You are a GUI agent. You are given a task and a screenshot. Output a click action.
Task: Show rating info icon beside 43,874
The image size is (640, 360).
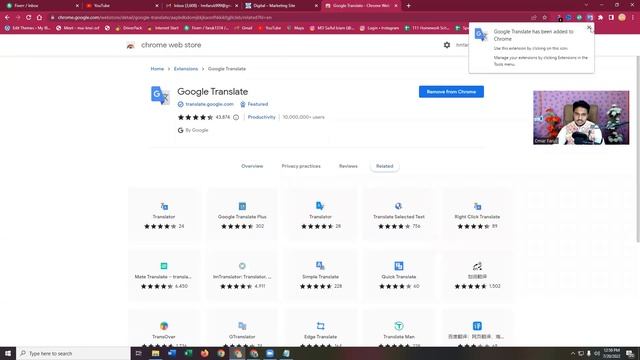[x=236, y=117]
